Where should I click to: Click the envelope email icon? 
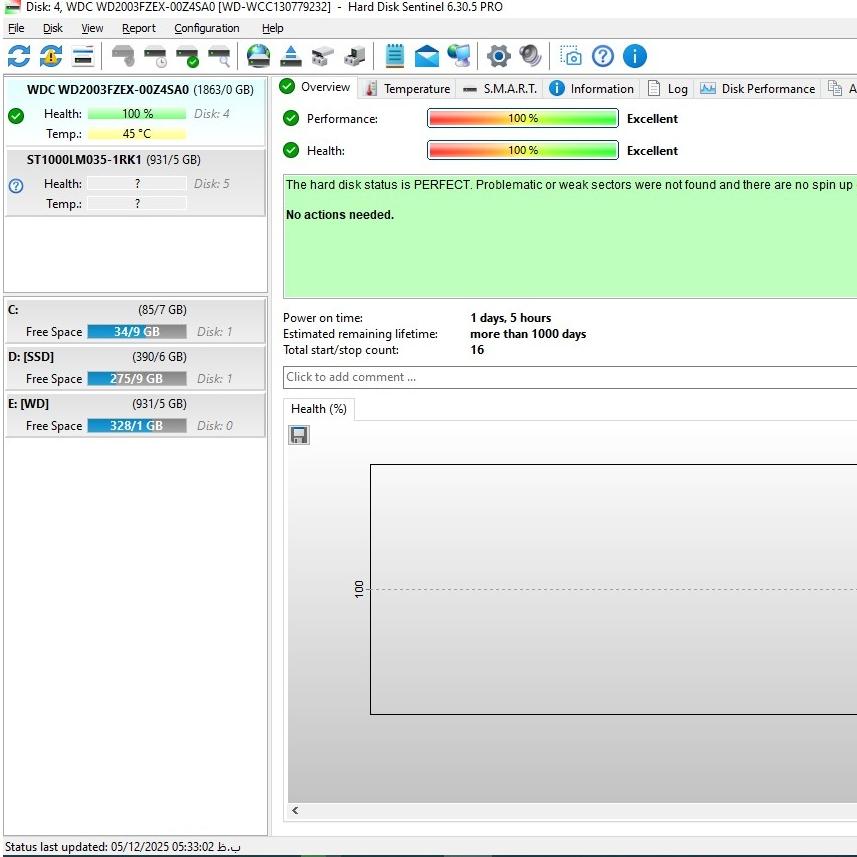(x=427, y=56)
